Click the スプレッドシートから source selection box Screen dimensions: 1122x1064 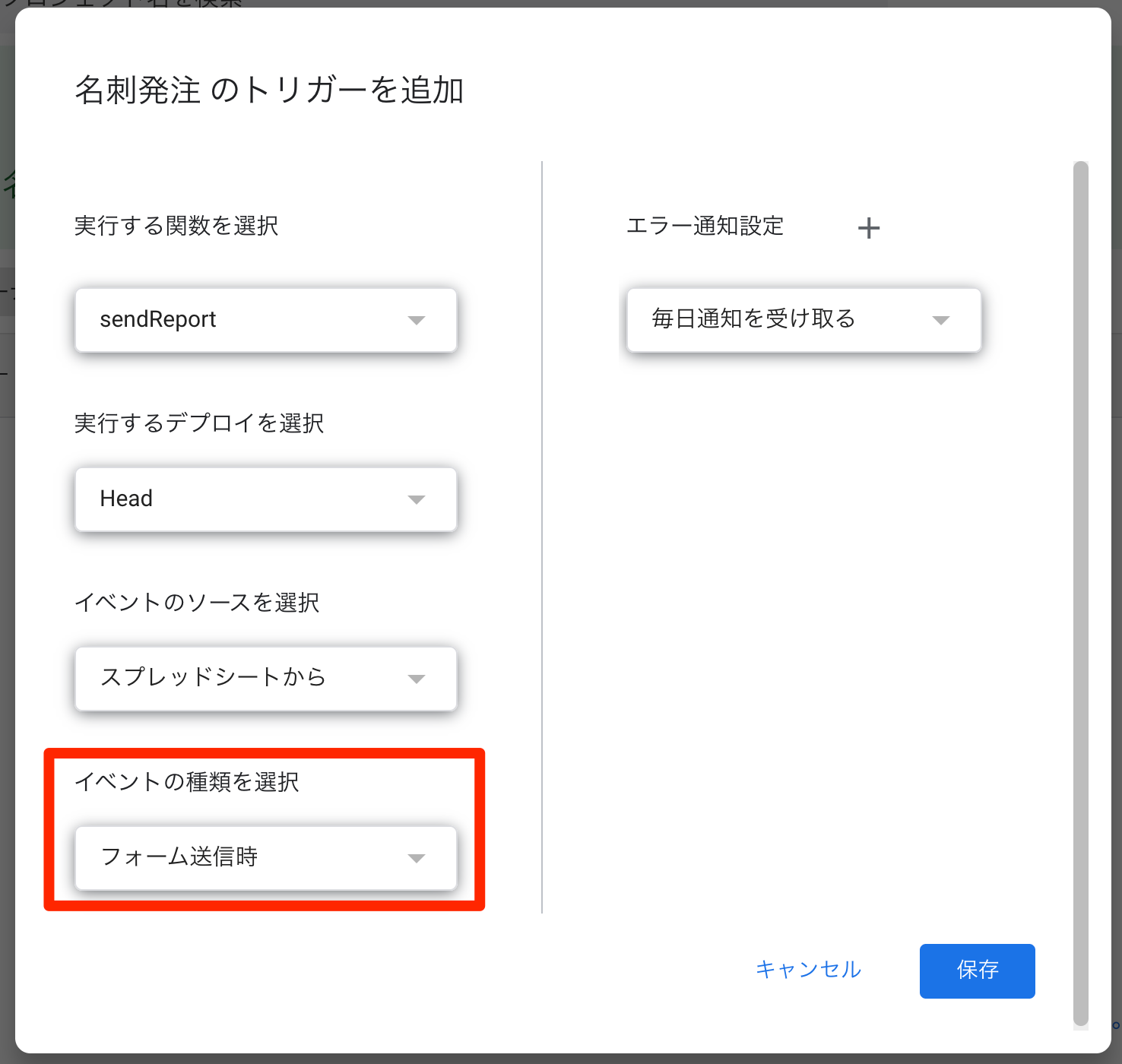[228, 679]
